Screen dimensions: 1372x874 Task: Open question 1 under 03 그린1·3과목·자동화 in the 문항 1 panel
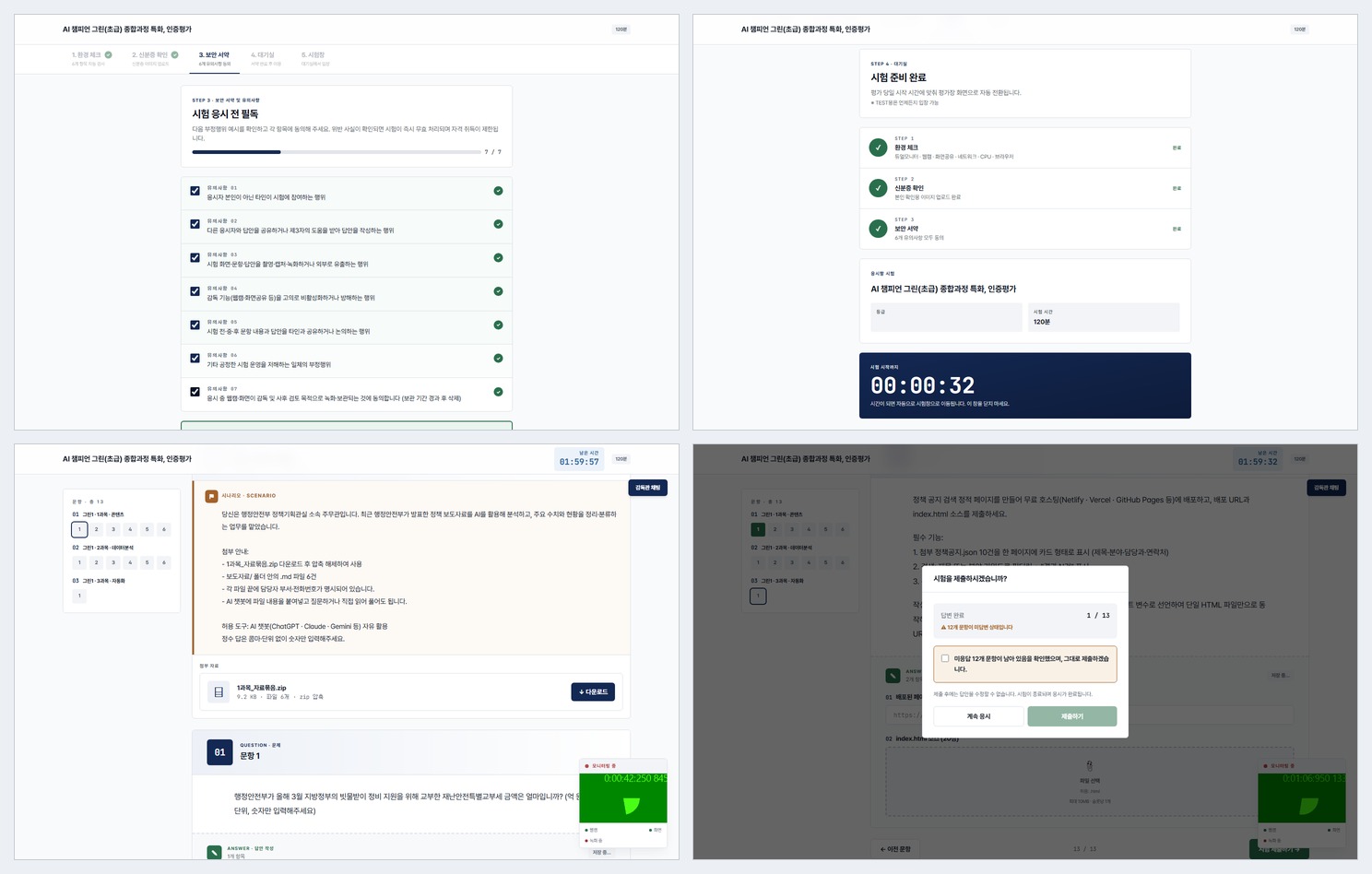pyautogui.click(x=79, y=596)
